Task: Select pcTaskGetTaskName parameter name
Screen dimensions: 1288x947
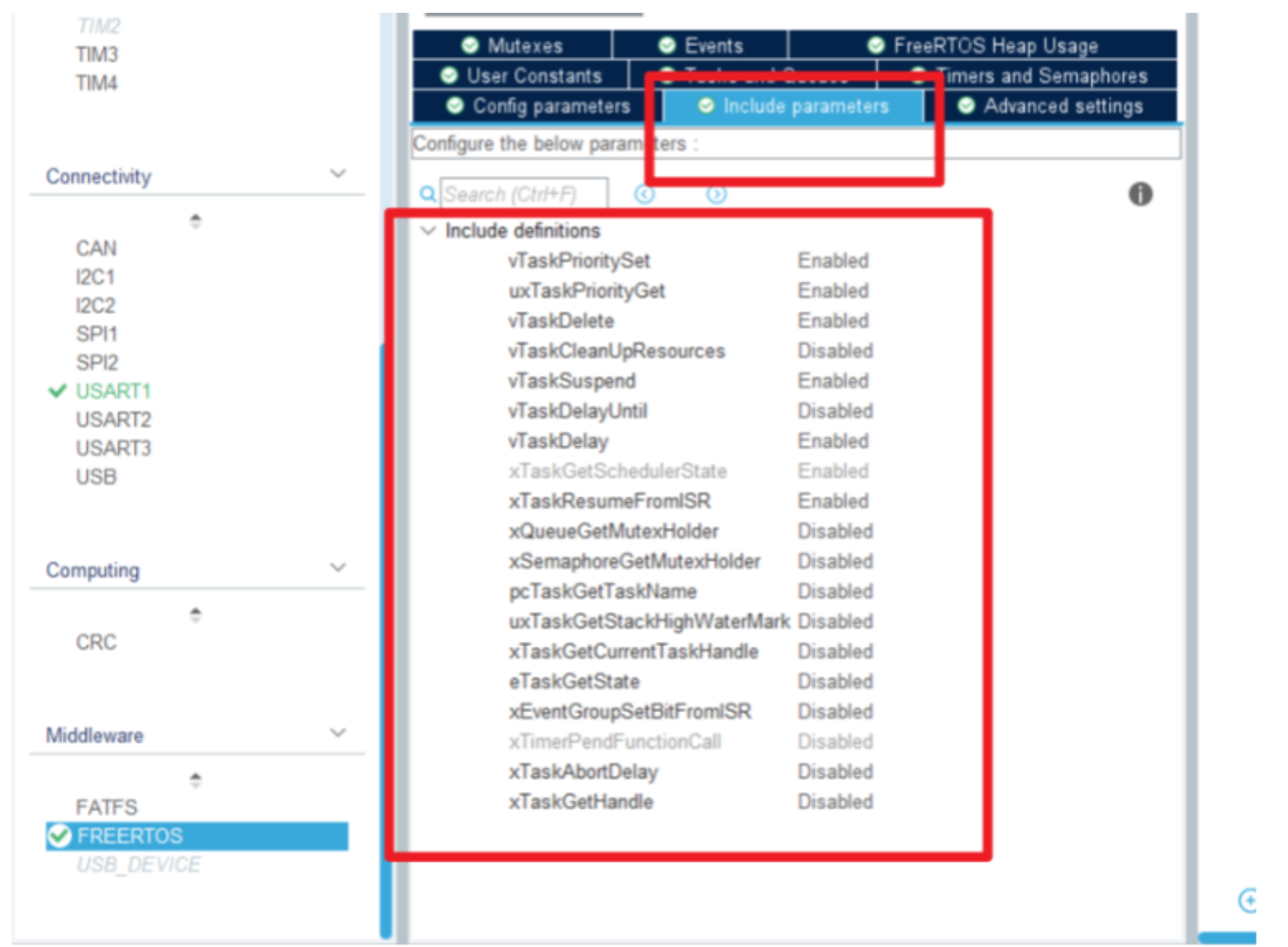Action: (602, 591)
